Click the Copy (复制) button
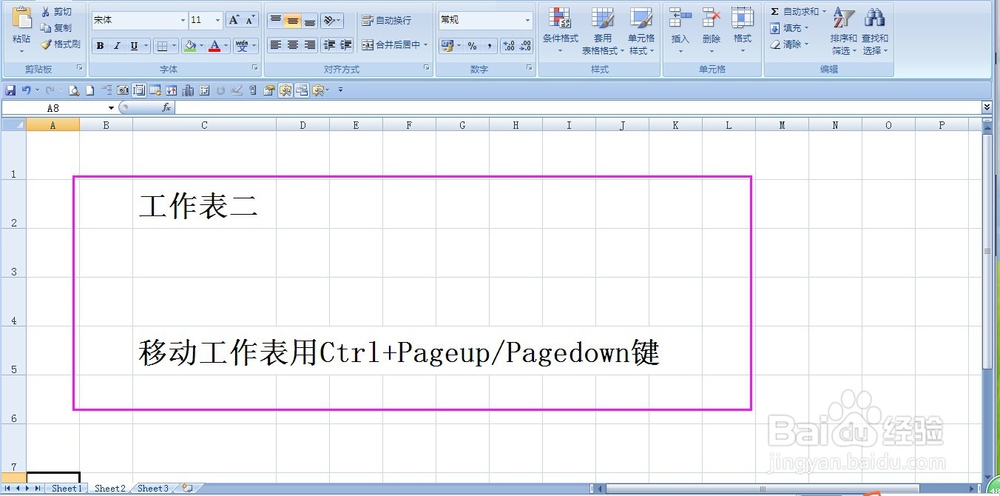 56,27
